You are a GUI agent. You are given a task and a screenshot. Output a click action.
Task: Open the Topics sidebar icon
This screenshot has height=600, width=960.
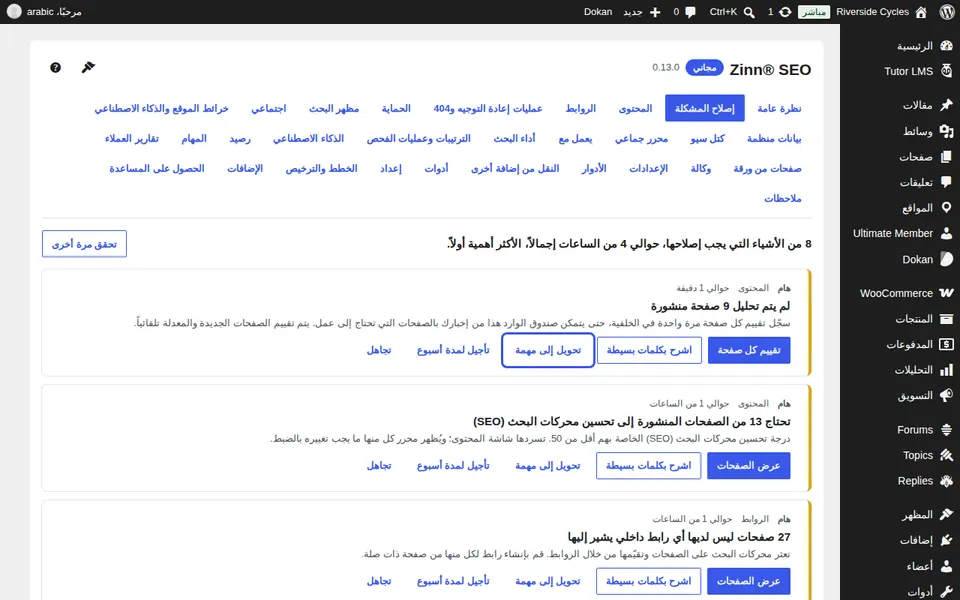[x=946, y=455]
